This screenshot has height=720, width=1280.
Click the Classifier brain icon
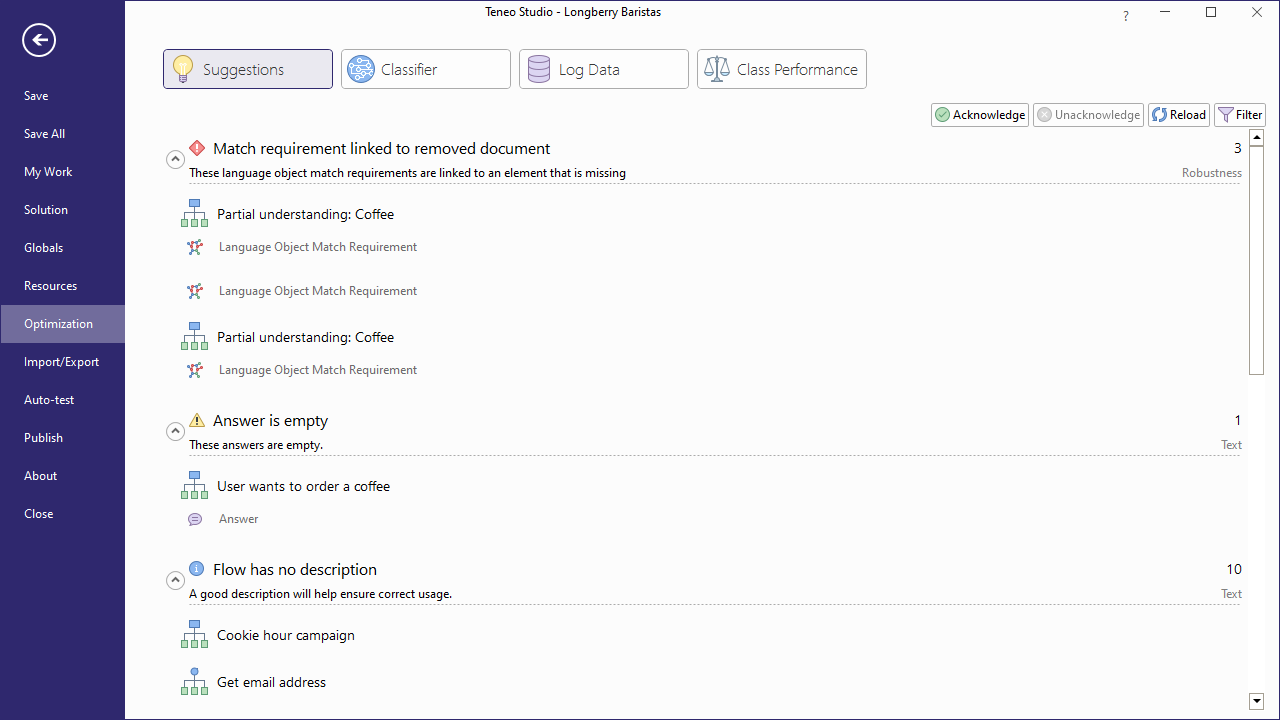[x=361, y=69]
